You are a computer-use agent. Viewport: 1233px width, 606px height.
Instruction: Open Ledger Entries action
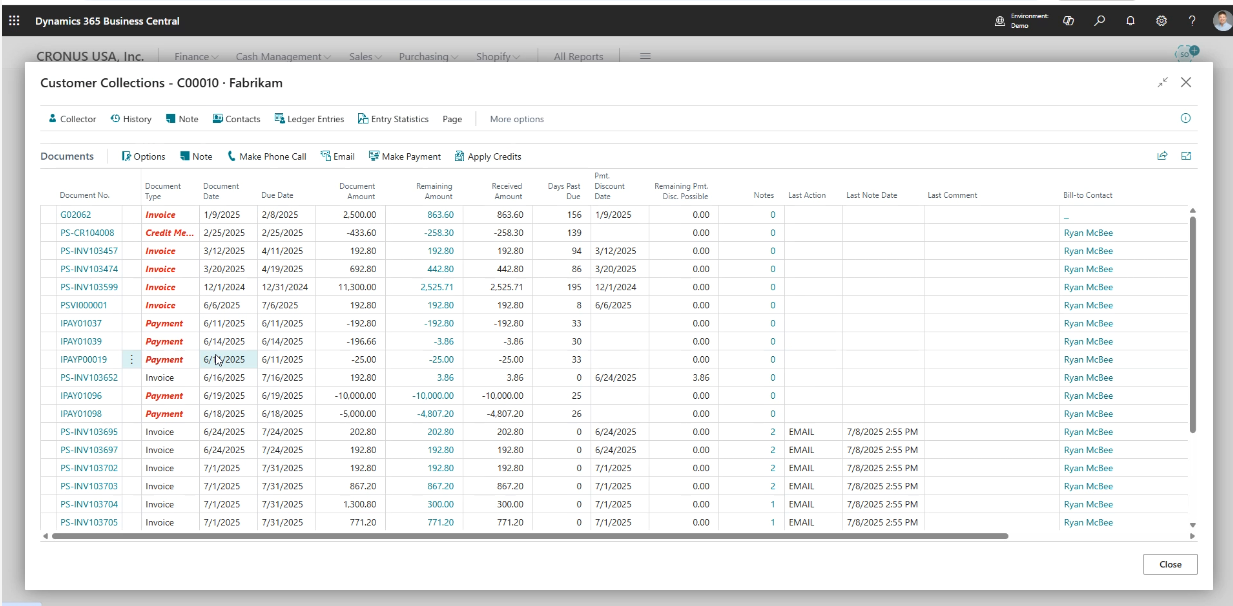coord(309,119)
